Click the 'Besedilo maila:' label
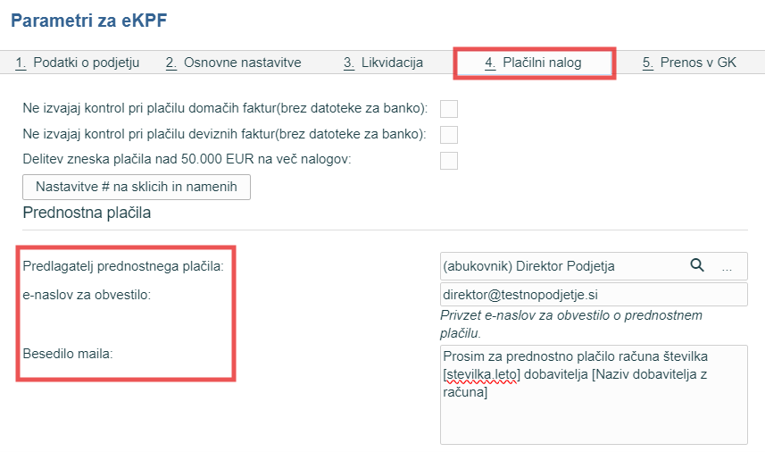The image size is (765, 452). click(x=68, y=353)
